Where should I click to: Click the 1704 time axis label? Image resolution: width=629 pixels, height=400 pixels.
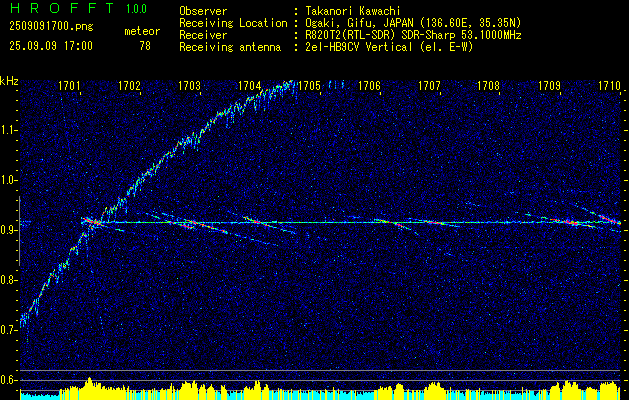pos(249,85)
